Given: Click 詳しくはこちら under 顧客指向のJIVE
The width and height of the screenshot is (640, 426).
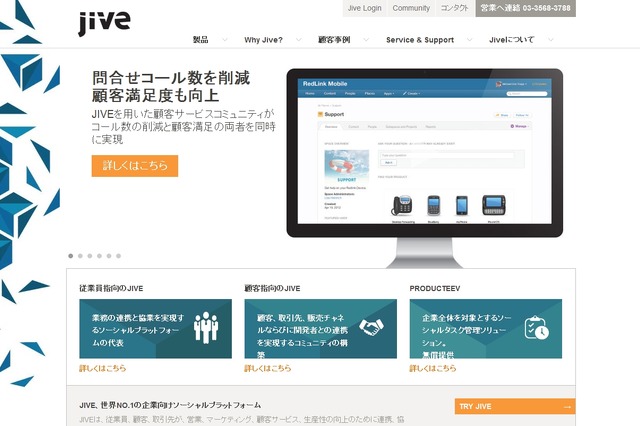Looking at the screenshot, I should 268,368.
